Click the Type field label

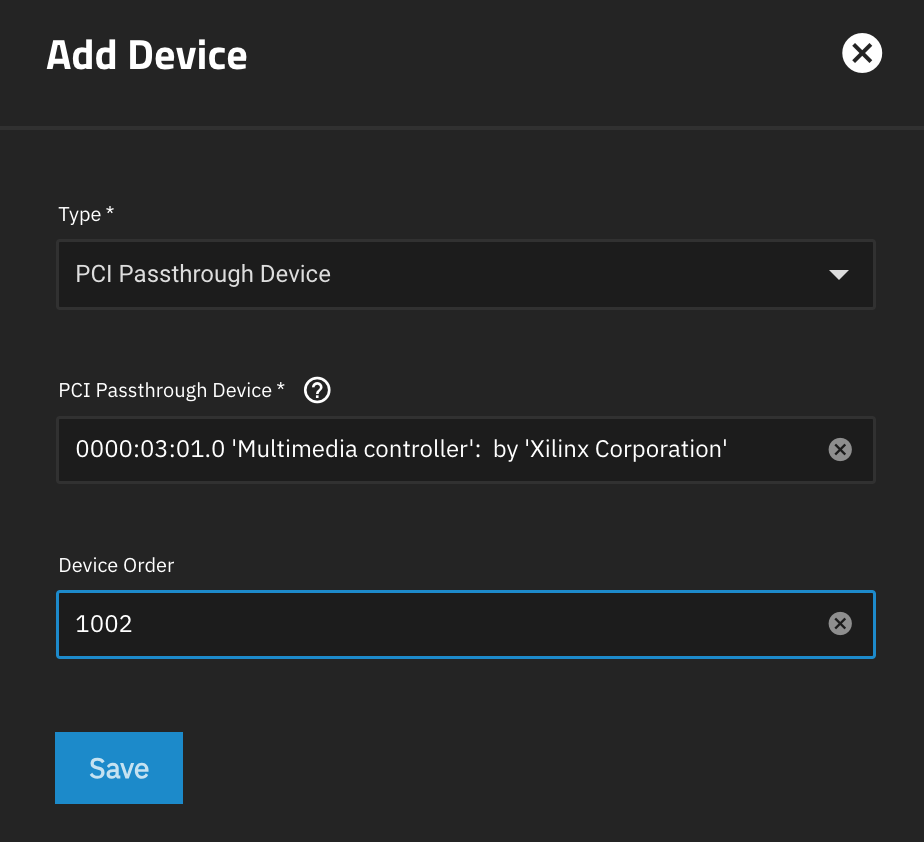[x=80, y=214]
